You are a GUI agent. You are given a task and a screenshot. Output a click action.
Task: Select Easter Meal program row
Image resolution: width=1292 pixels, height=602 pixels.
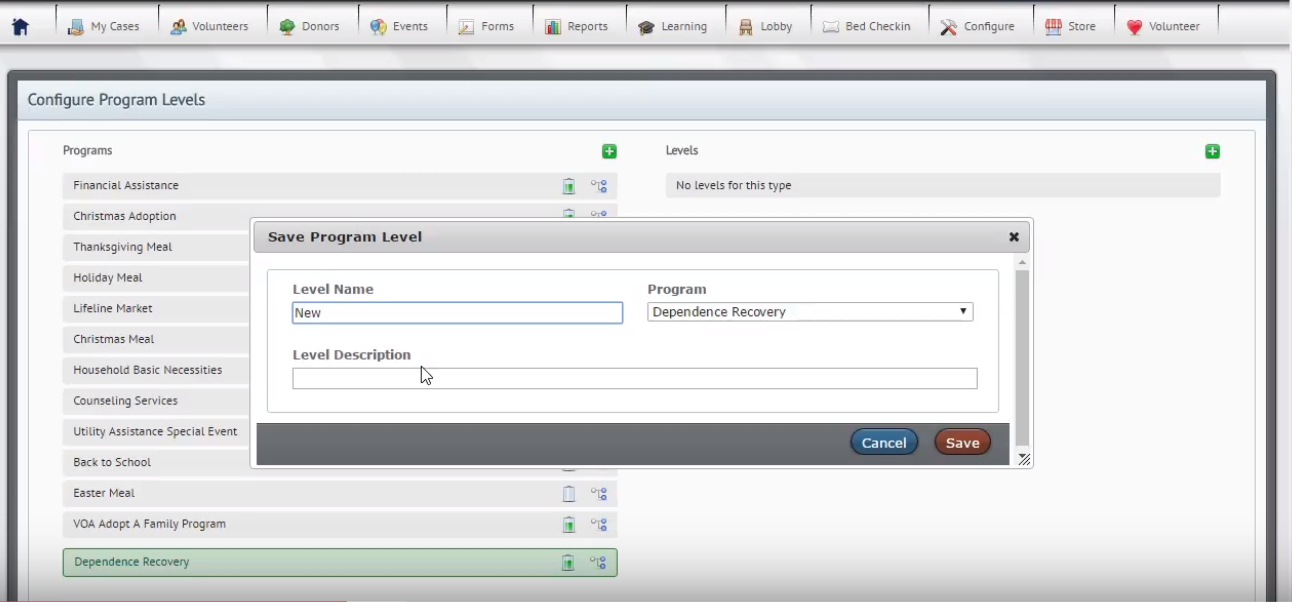[340, 493]
